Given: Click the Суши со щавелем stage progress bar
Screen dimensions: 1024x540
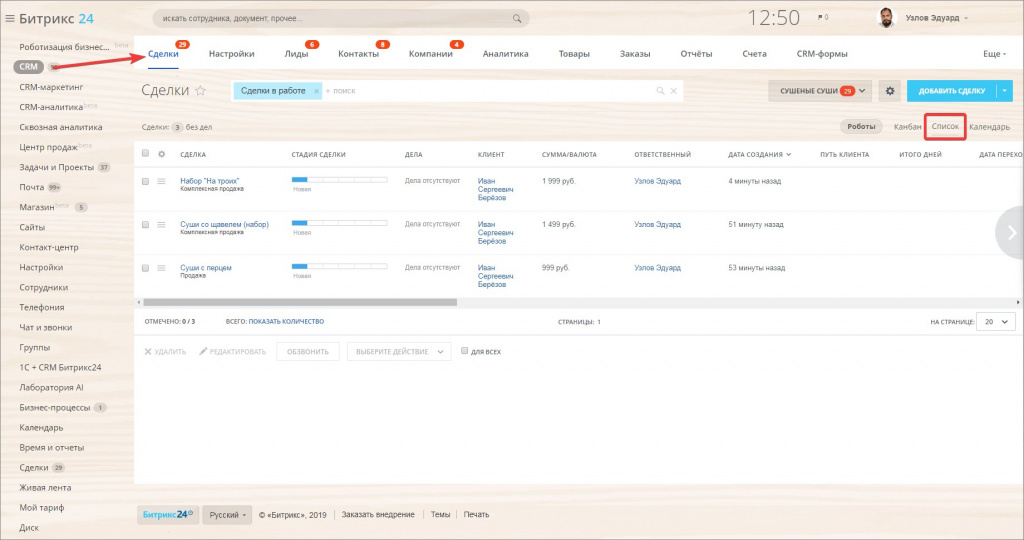Looking at the screenshot, I should pos(339,223).
